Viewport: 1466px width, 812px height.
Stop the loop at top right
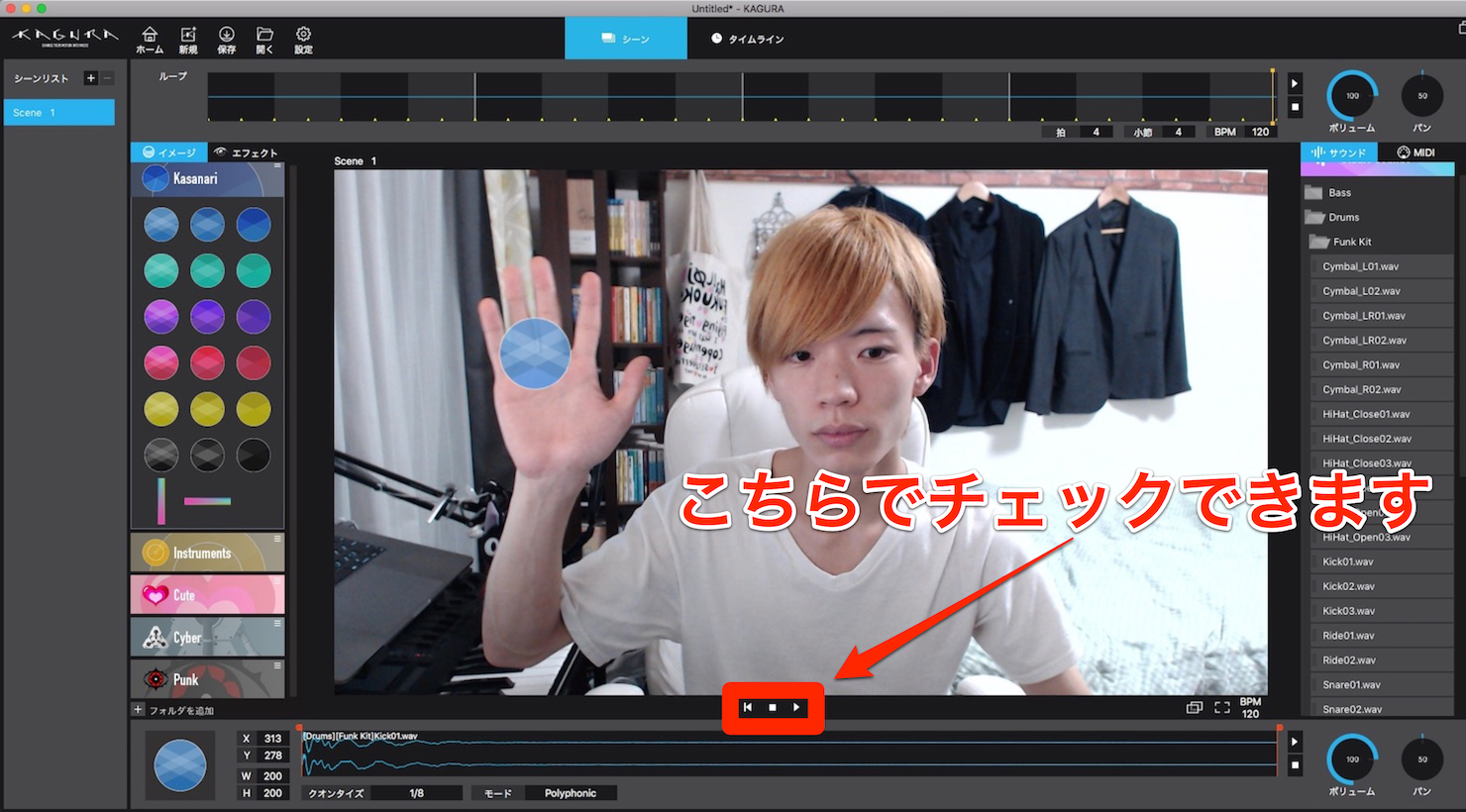click(1295, 107)
